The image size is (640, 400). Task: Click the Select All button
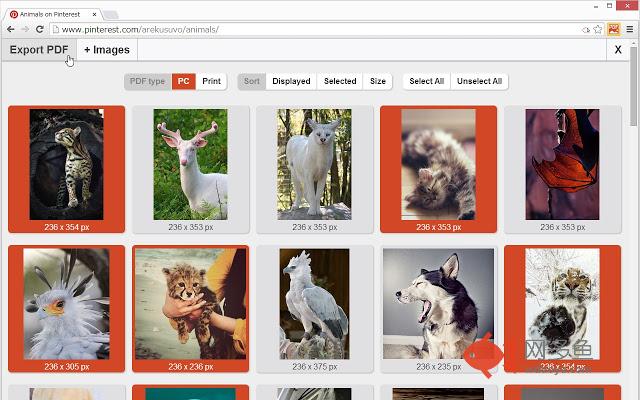click(427, 81)
